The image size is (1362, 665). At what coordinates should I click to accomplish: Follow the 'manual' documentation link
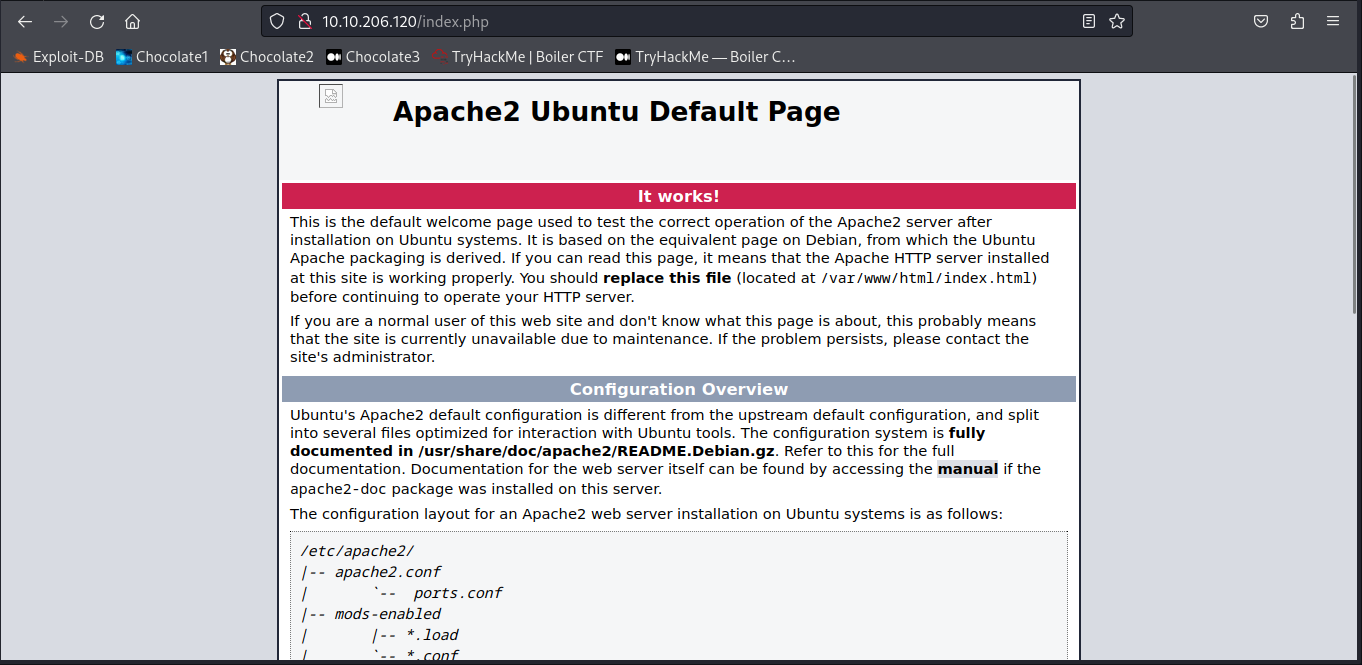pos(967,469)
